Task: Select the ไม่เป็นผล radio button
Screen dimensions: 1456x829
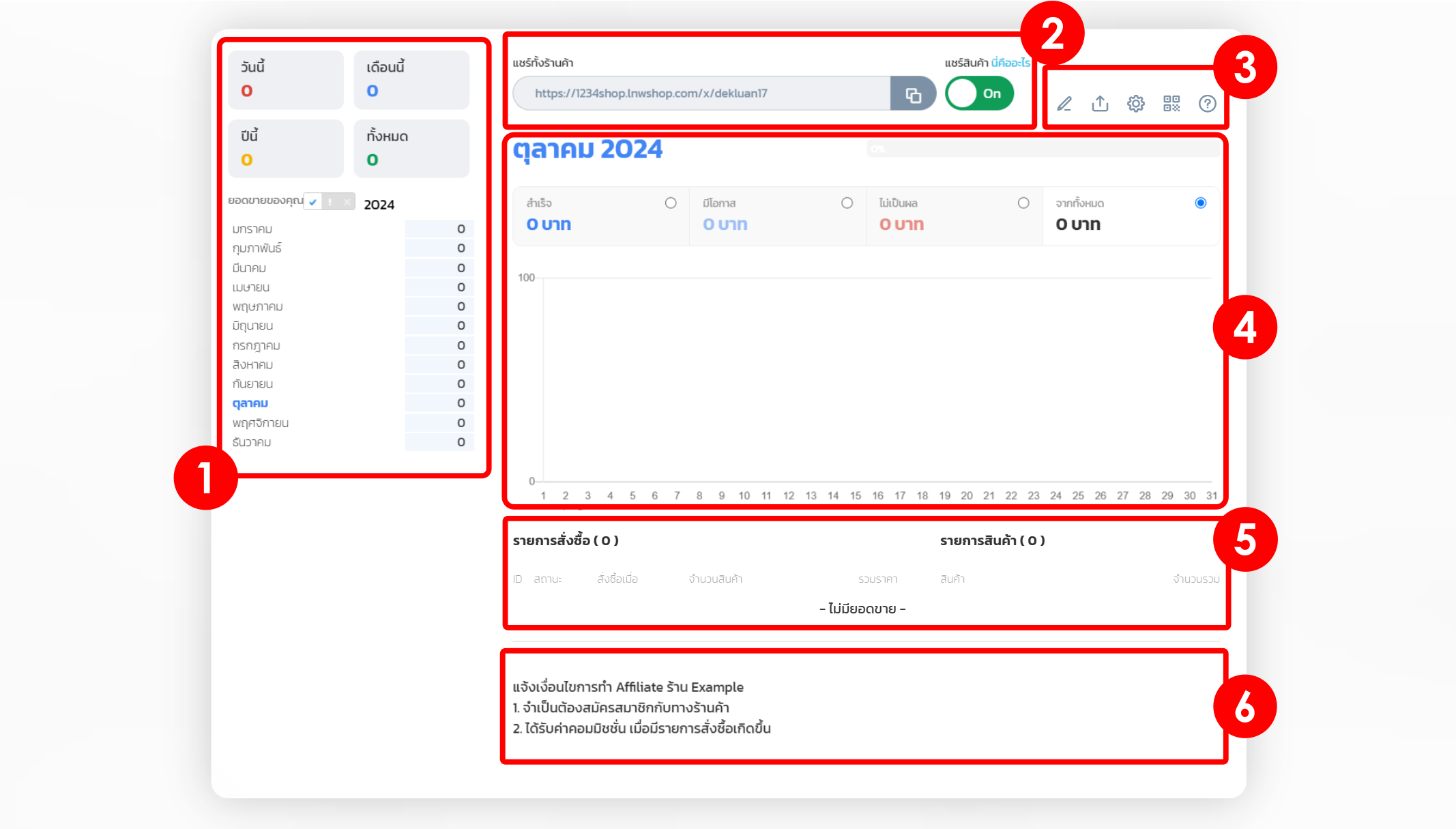Action: 1023,203
